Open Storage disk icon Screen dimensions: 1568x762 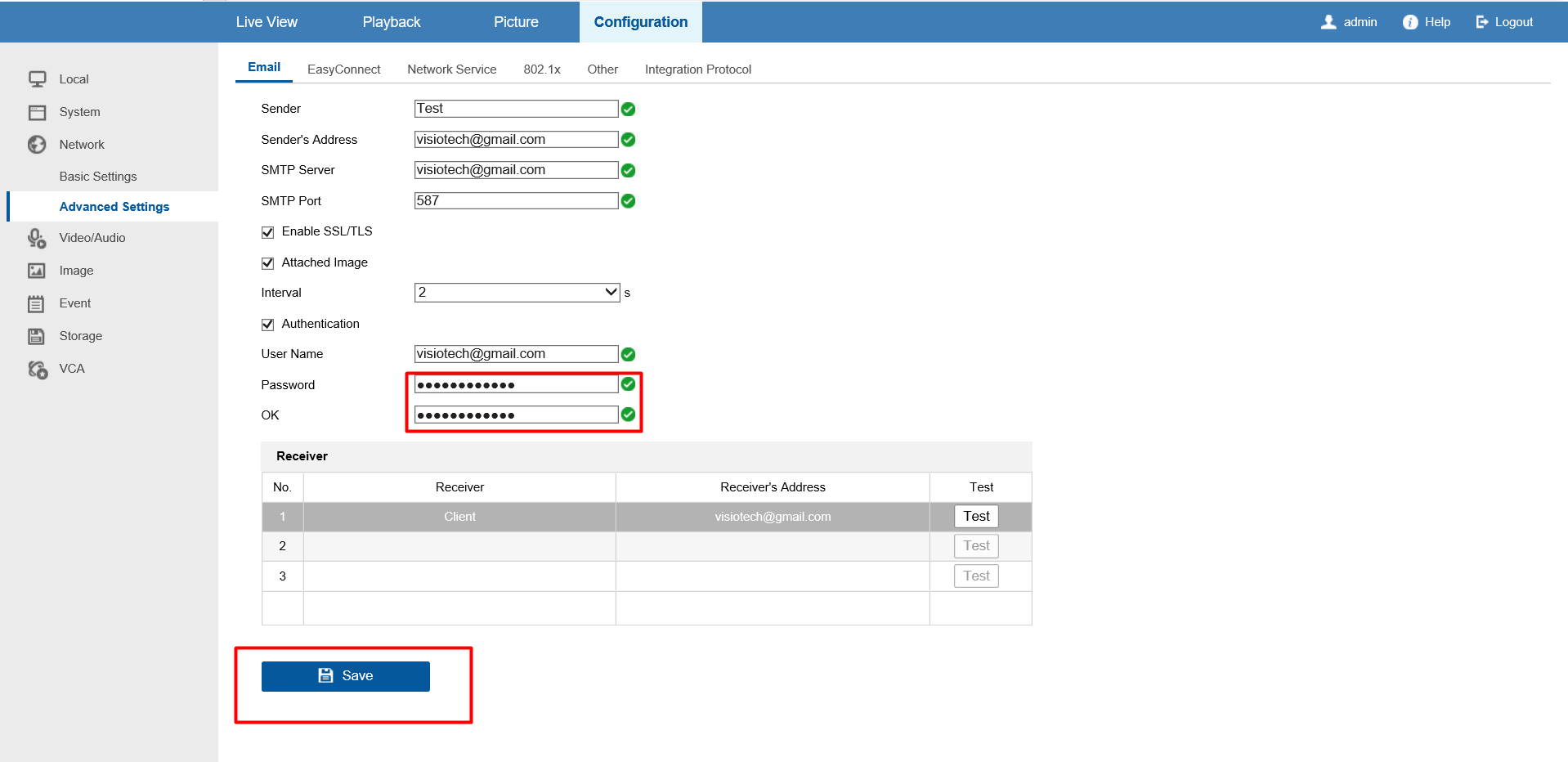[37, 336]
